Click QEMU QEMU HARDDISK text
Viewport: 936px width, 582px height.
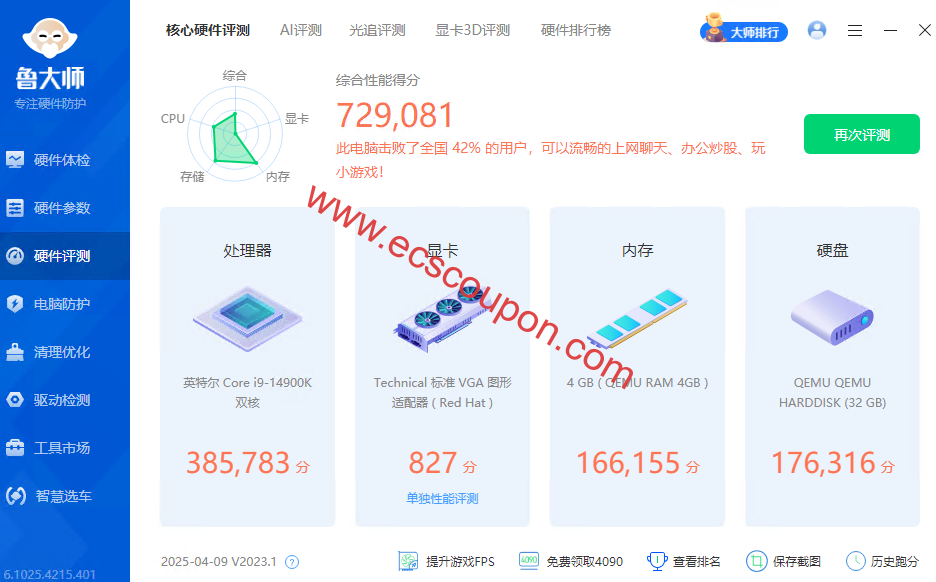(x=832, y=392)
